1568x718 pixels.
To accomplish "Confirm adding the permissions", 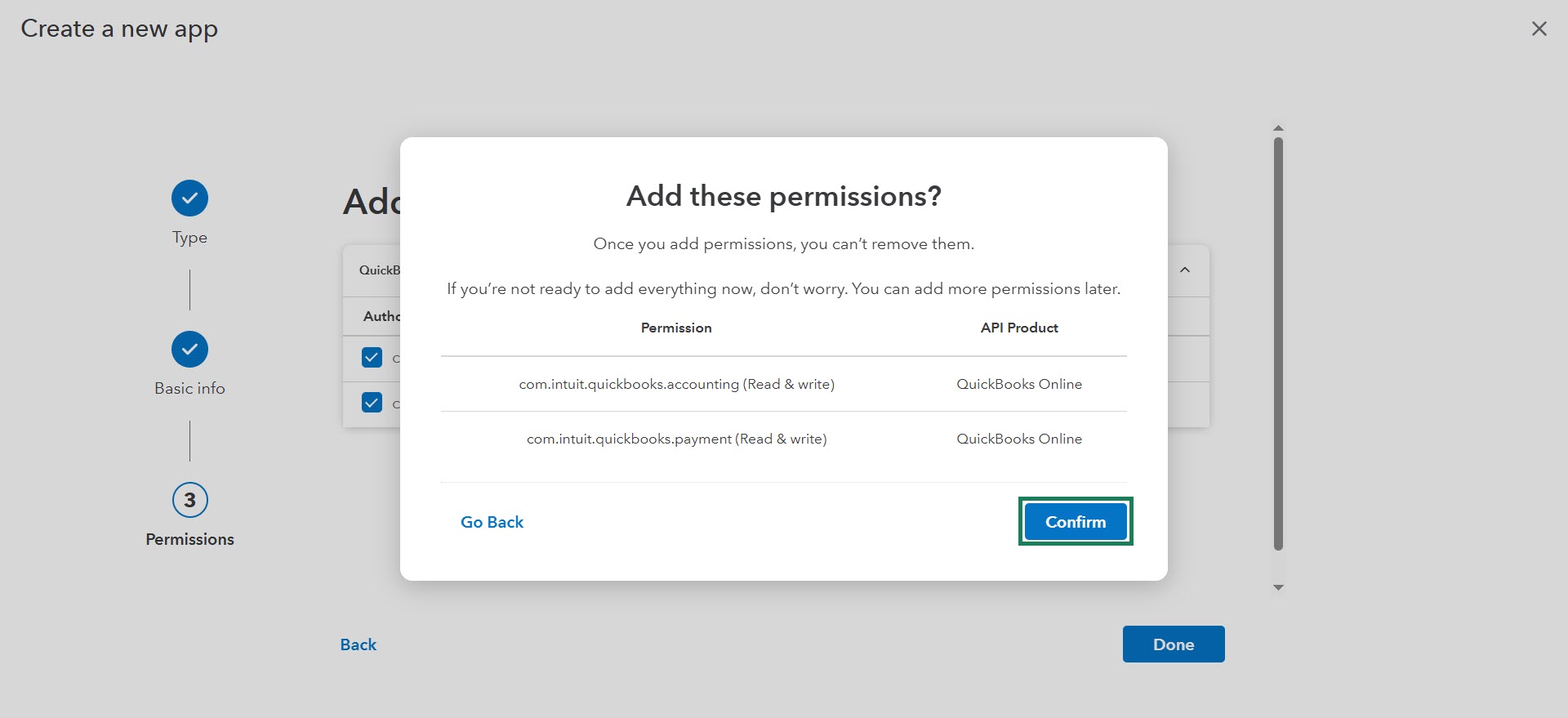I will click(x=1075, y=522).
